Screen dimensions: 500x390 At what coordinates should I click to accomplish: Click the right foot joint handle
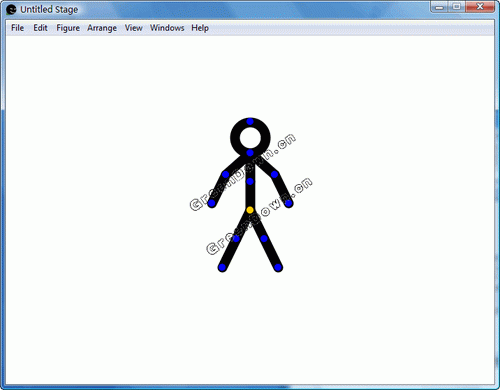tap(278, 267)
